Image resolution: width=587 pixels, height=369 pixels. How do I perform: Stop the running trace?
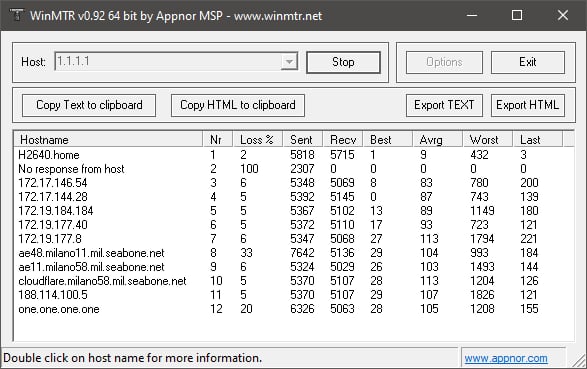[343, 62]
